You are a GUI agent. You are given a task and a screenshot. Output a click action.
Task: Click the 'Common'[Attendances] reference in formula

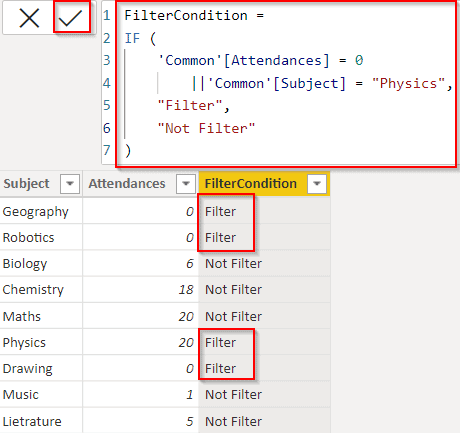coord(243,61)
